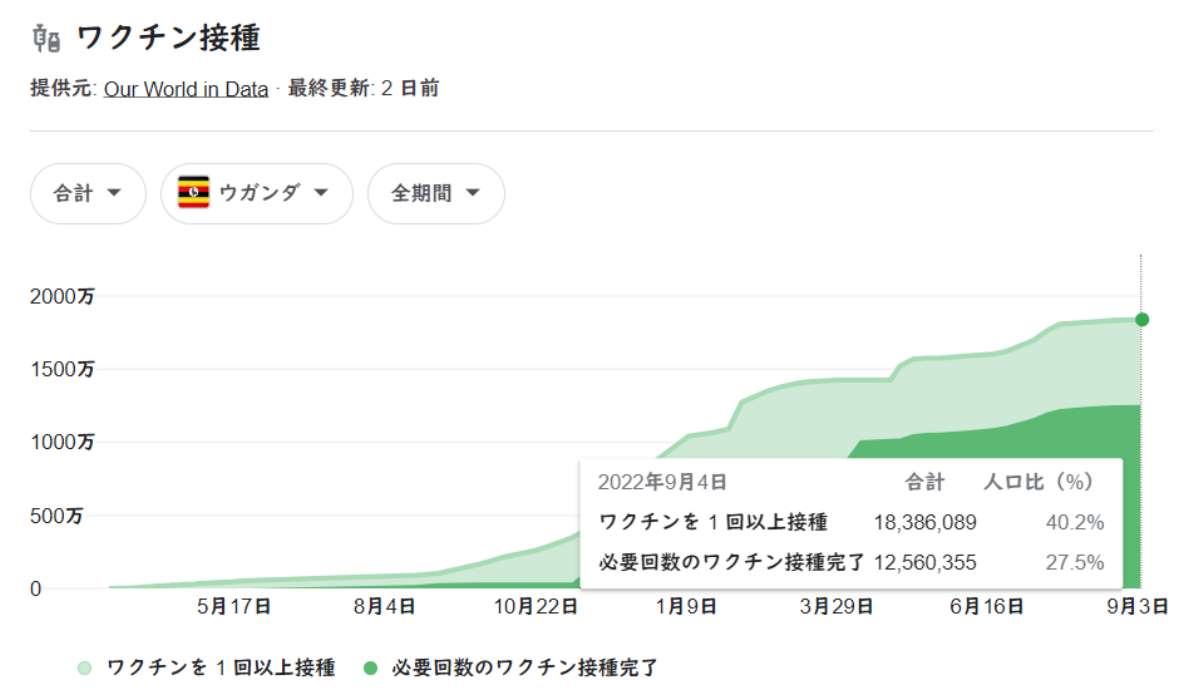Viewport: 1199px width, 700px height.
Task: Click the 5月17日 x-axis date label
Action: tap(234, 605)
